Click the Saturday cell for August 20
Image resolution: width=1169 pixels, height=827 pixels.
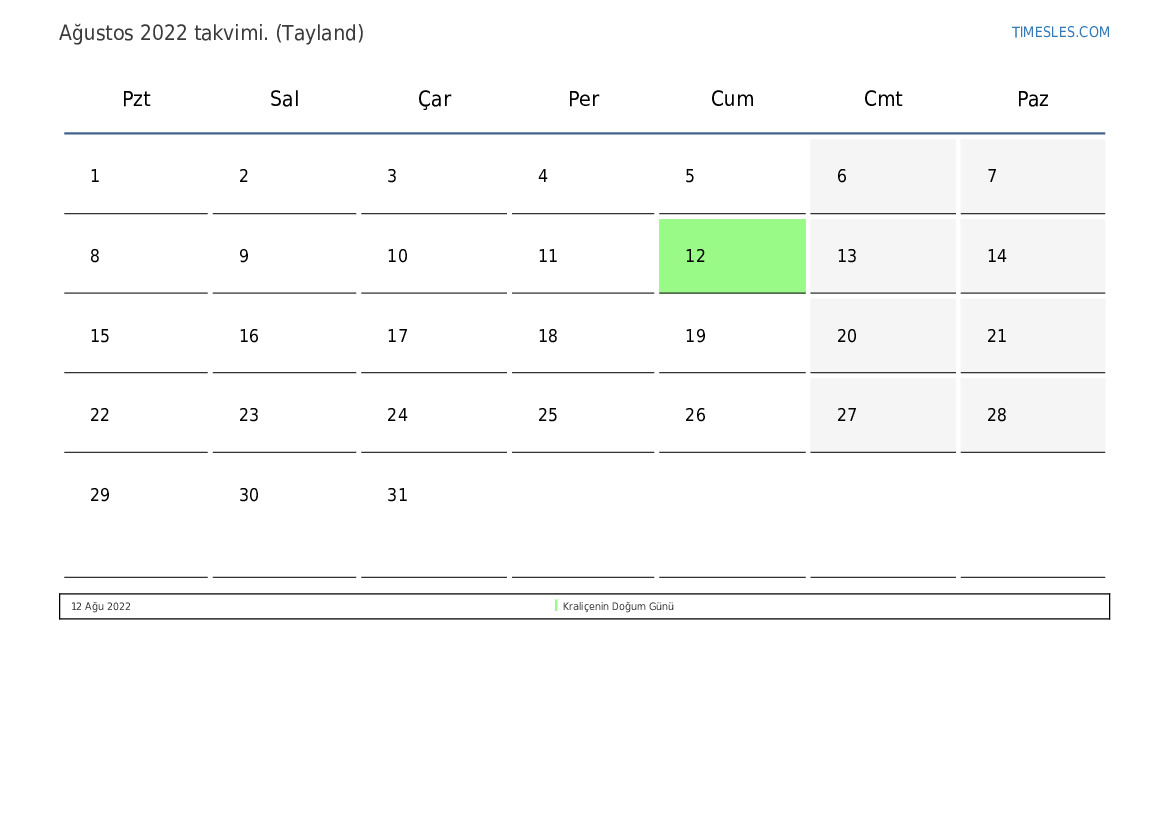882,336
